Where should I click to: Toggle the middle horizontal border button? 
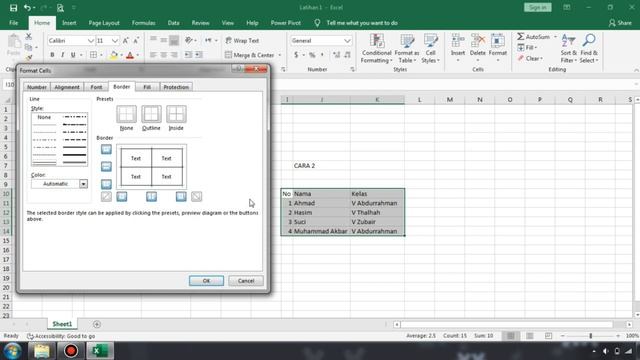[106, 167]
